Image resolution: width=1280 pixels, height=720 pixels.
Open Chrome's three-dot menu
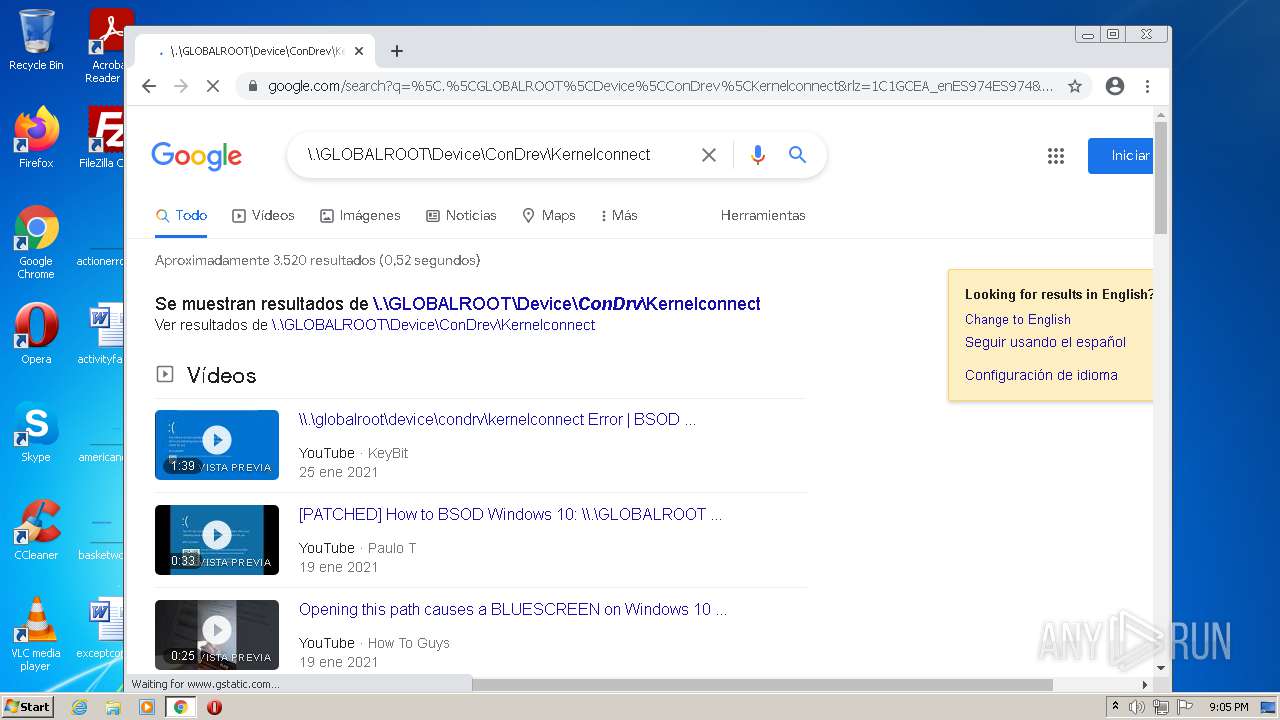1148,86
